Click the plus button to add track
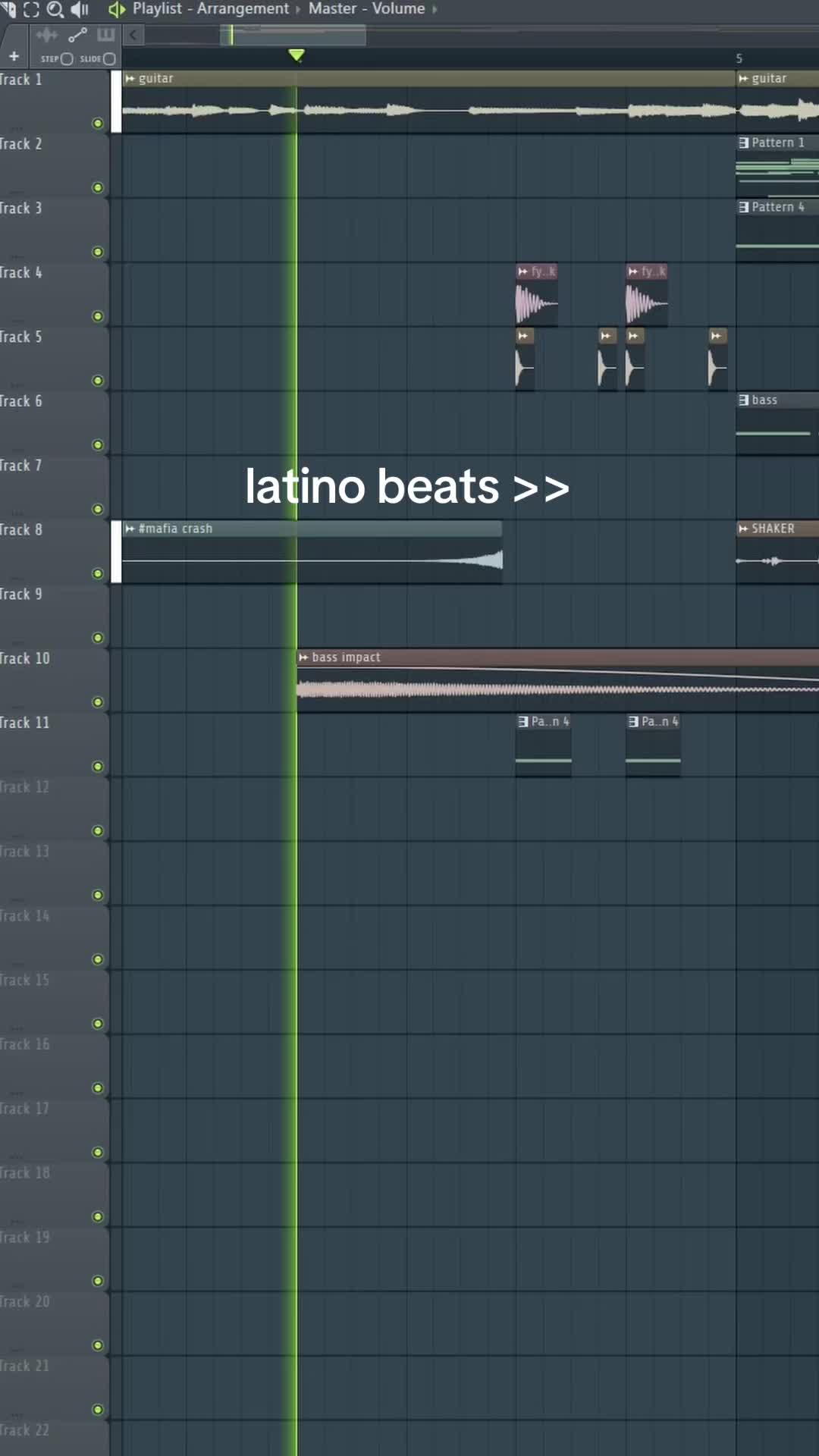The width and height of the screenshot is (819, 1456). point(14,57)
